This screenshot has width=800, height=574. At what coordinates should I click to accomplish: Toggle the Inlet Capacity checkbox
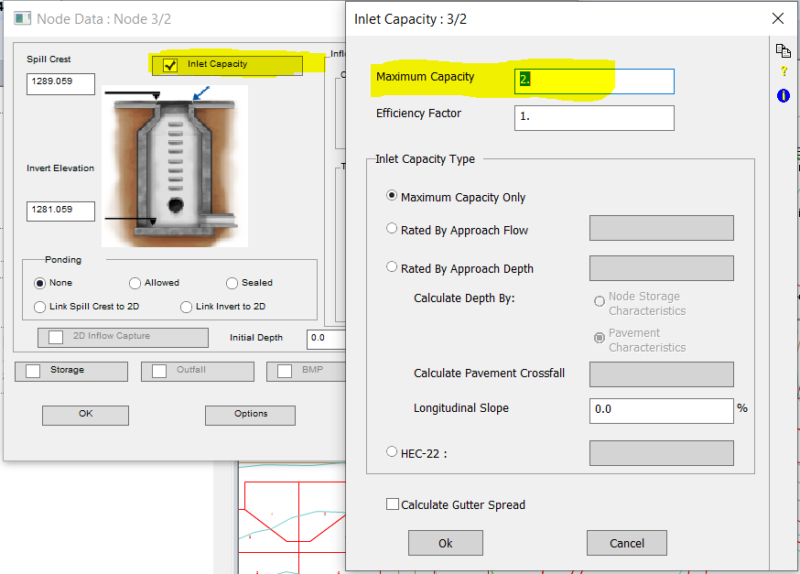(x=170, y=65)
